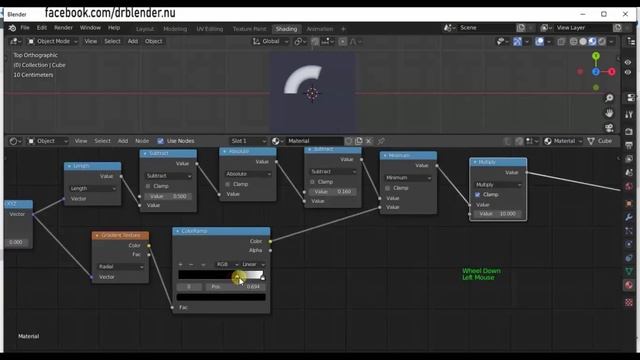This screenshot has height=360, width=640.
Task: Click the Blender logo icon in menu bar
Action: coord(12,28)
